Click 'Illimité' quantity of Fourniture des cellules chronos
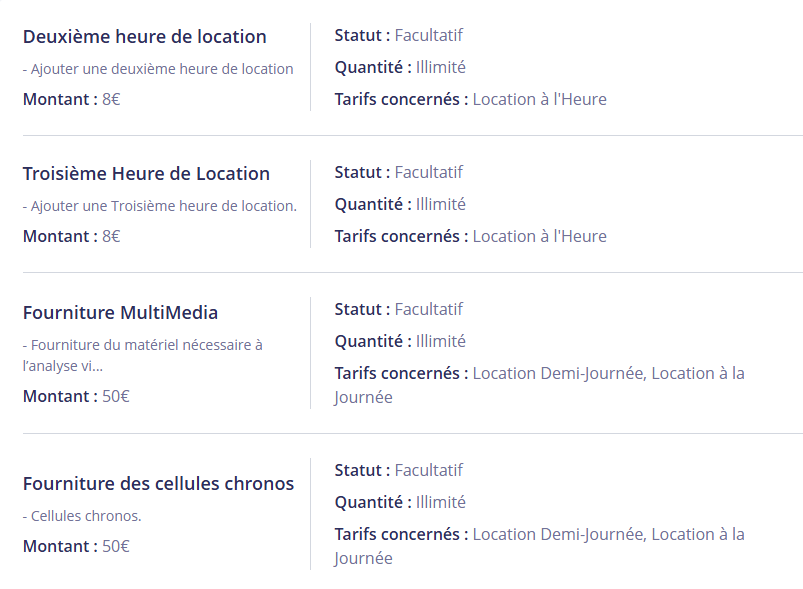The height and width of the screenshot is (589, 803). tap(441, 502)
